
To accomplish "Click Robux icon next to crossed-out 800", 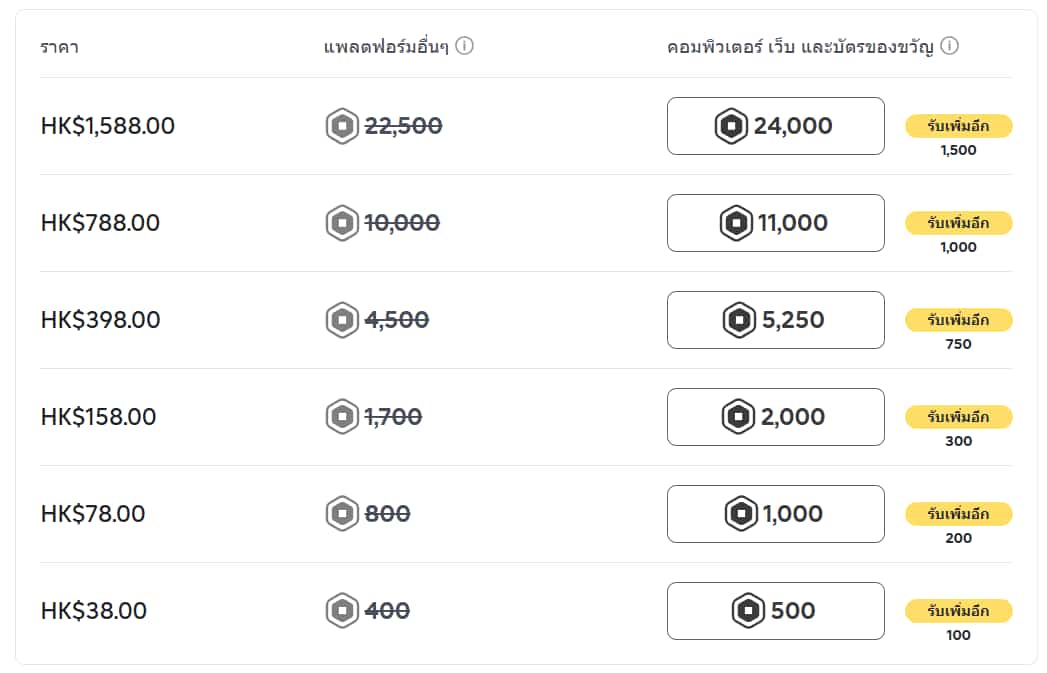I will (x=342, y=514).
